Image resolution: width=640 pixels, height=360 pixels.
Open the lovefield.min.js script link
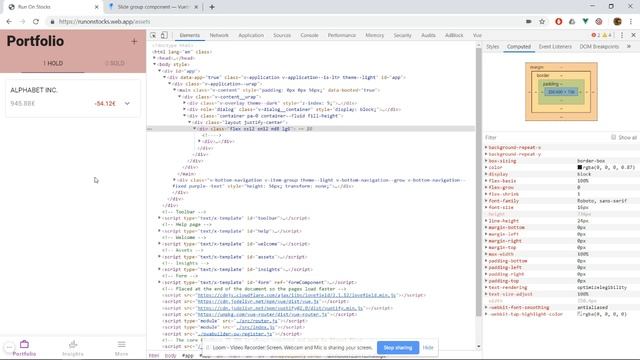point(296,295)
